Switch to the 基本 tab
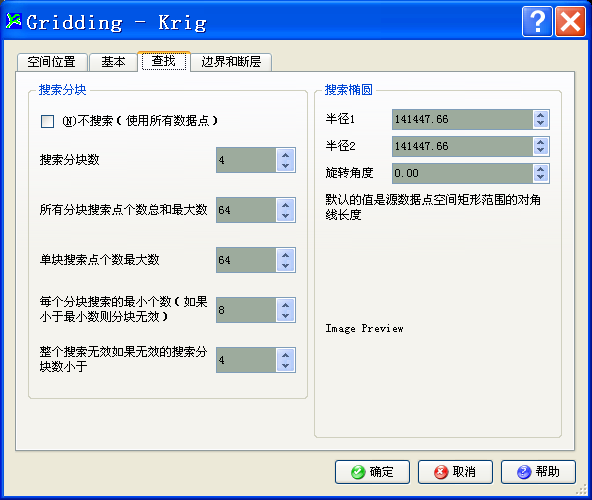 113,62
